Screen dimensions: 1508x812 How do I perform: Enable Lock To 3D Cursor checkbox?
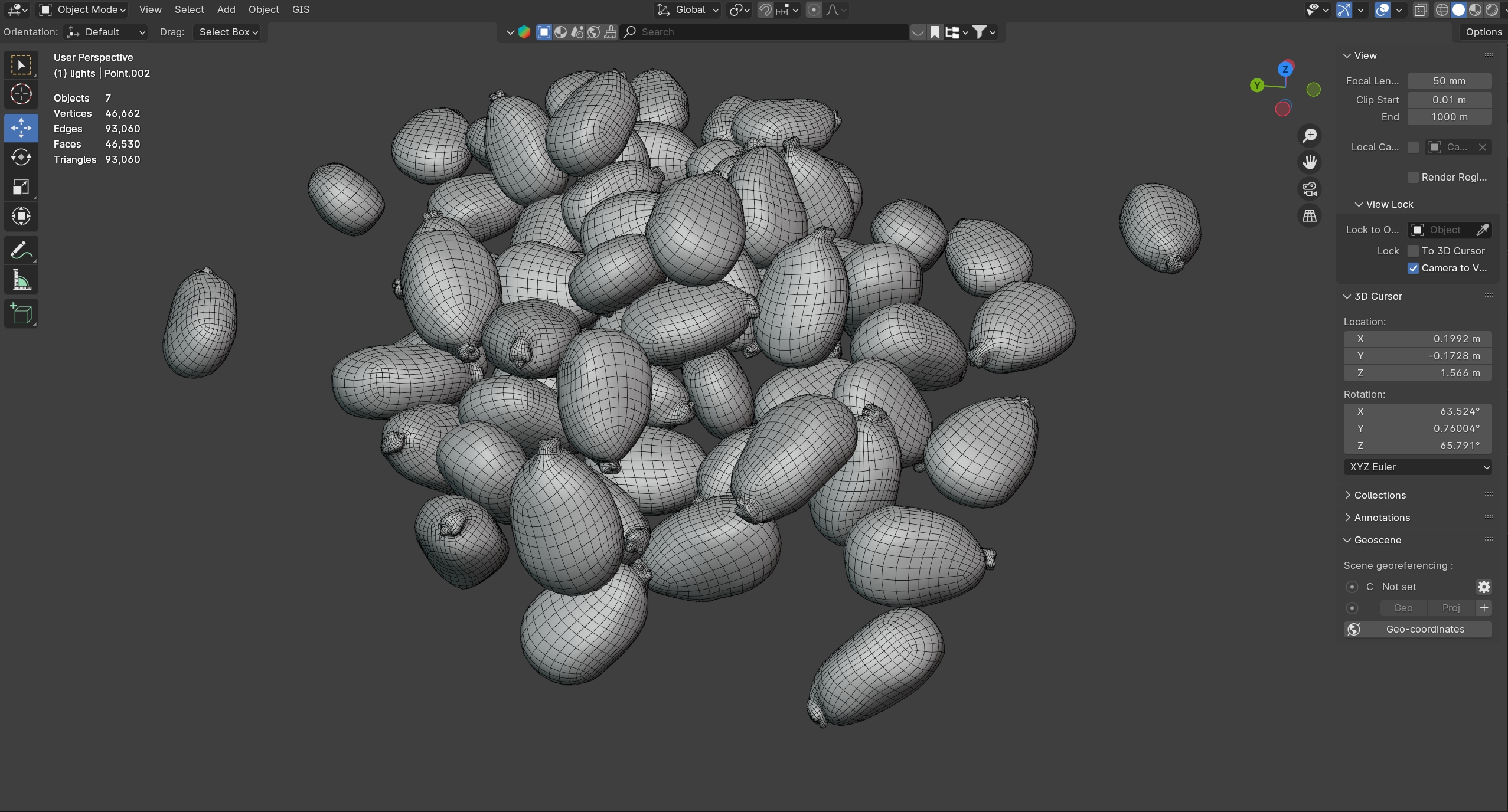pos(1413,251)
